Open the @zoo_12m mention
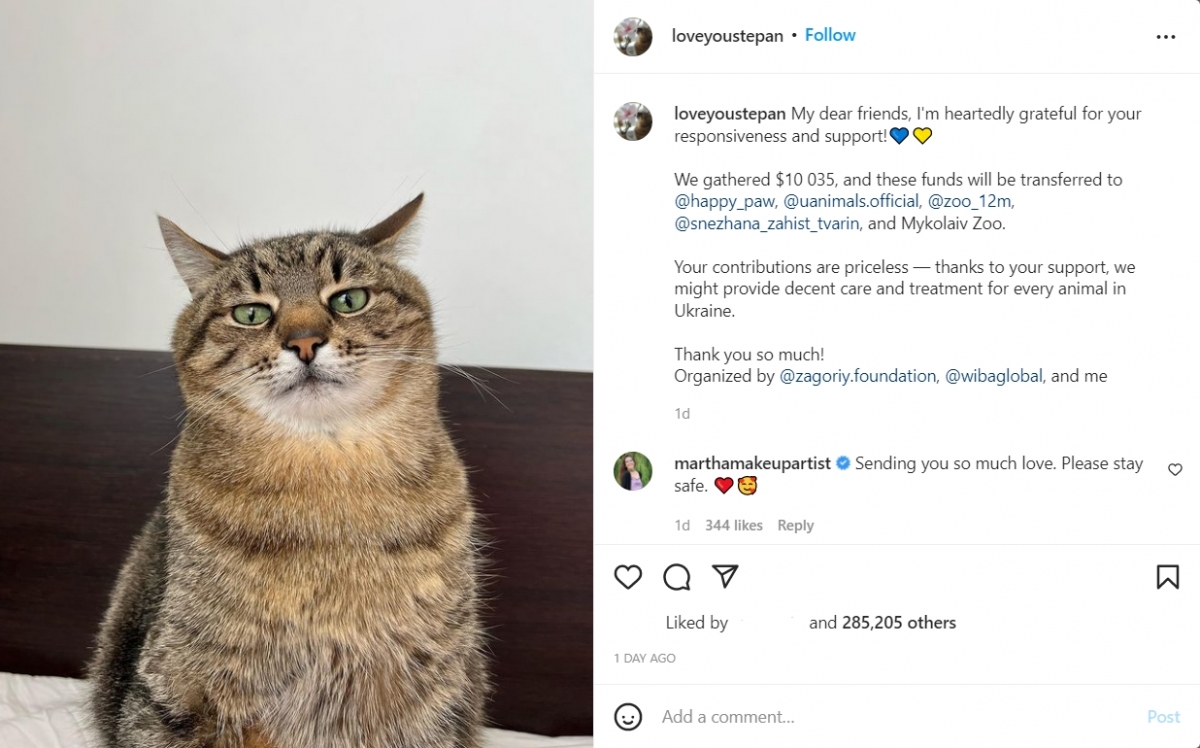This screenshot has height=748, width=1200. [x=970, y=201]
